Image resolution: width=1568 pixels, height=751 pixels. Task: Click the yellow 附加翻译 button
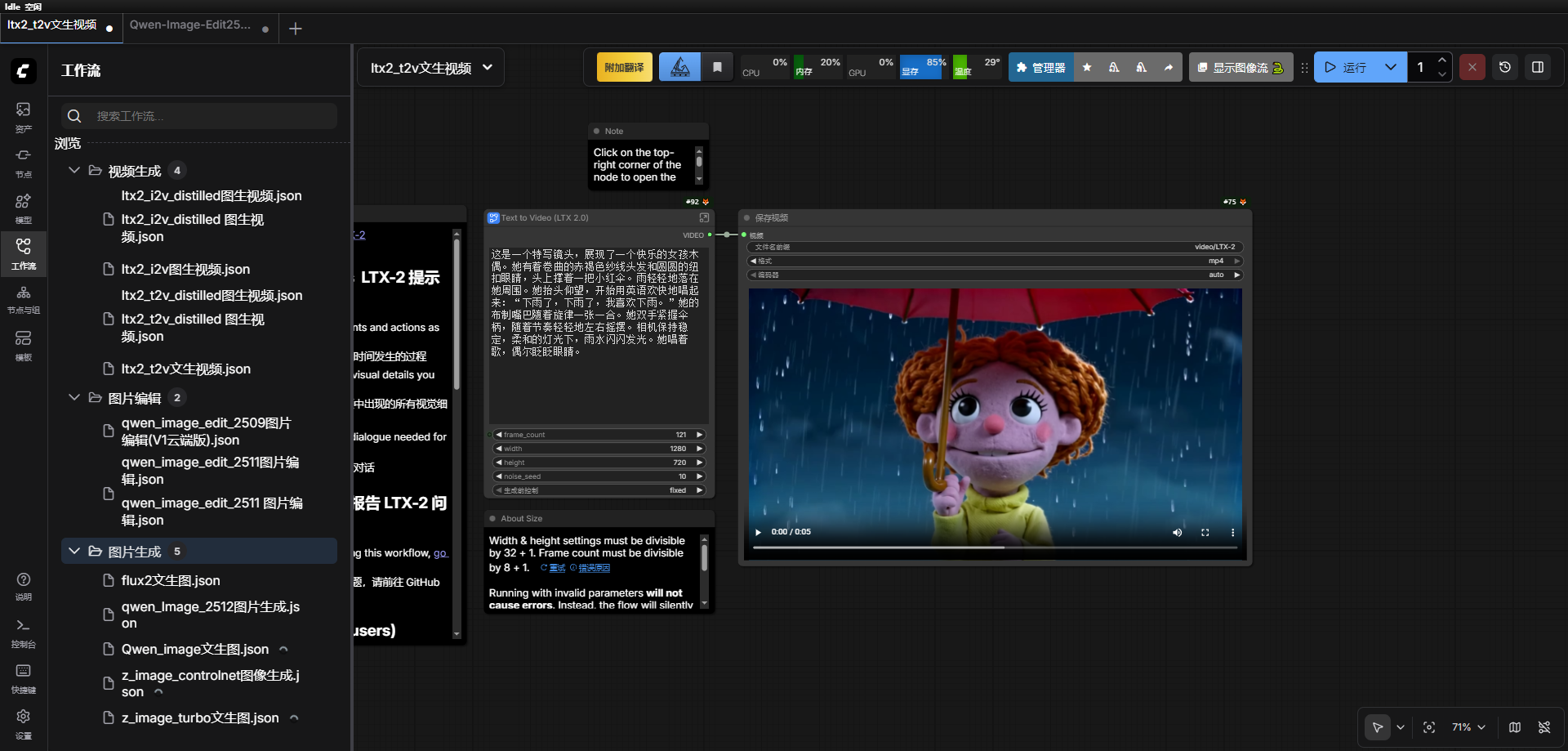pos(624,67)
